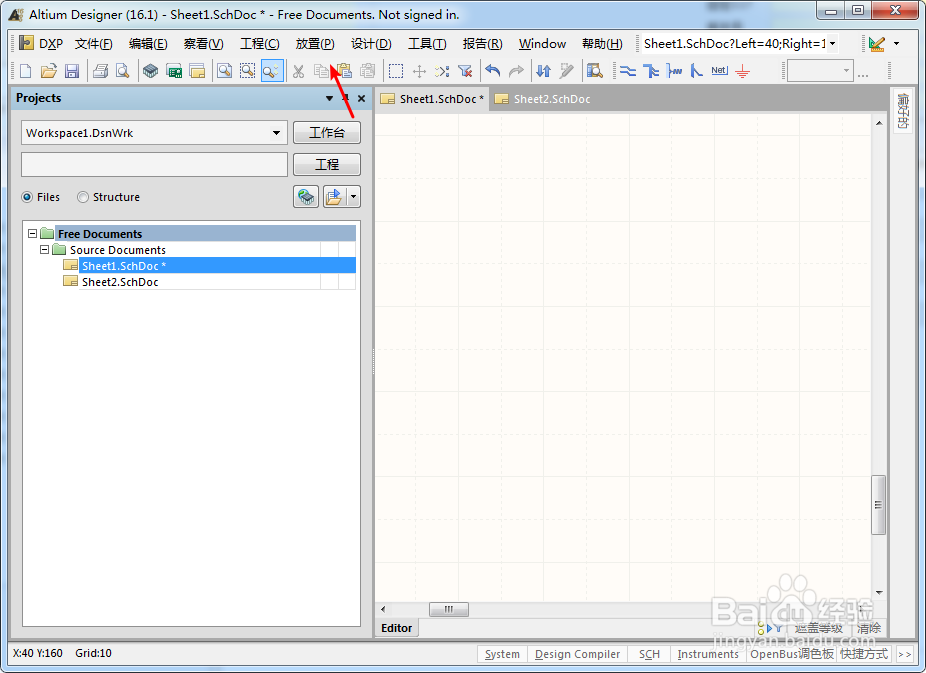Select the place bus tool
The image size is (926, 673).
[x=651, y=71]
